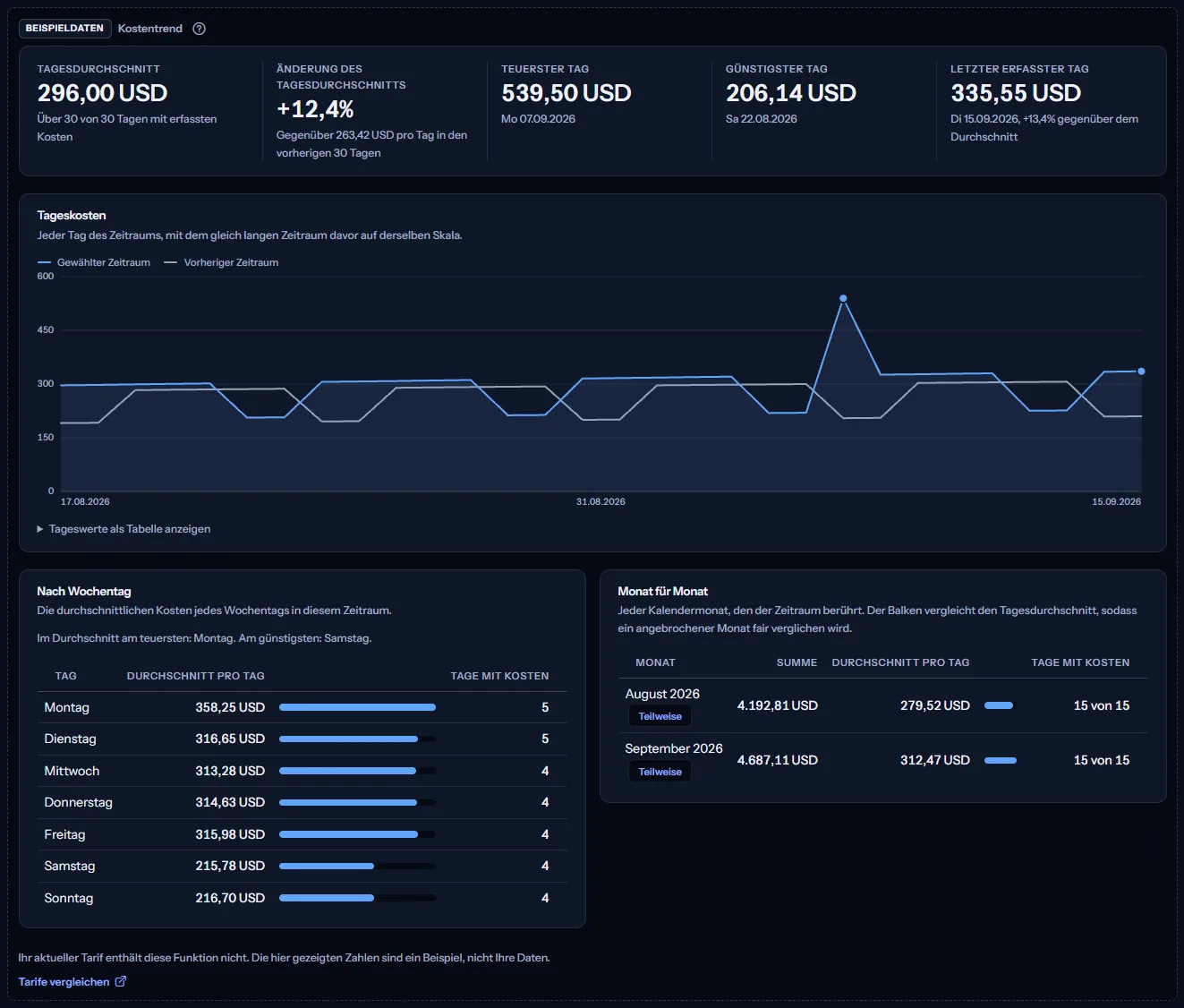The image size is (1184, 1008).
Task: Click the peak data point on the chart
Action: coord(843,298)
